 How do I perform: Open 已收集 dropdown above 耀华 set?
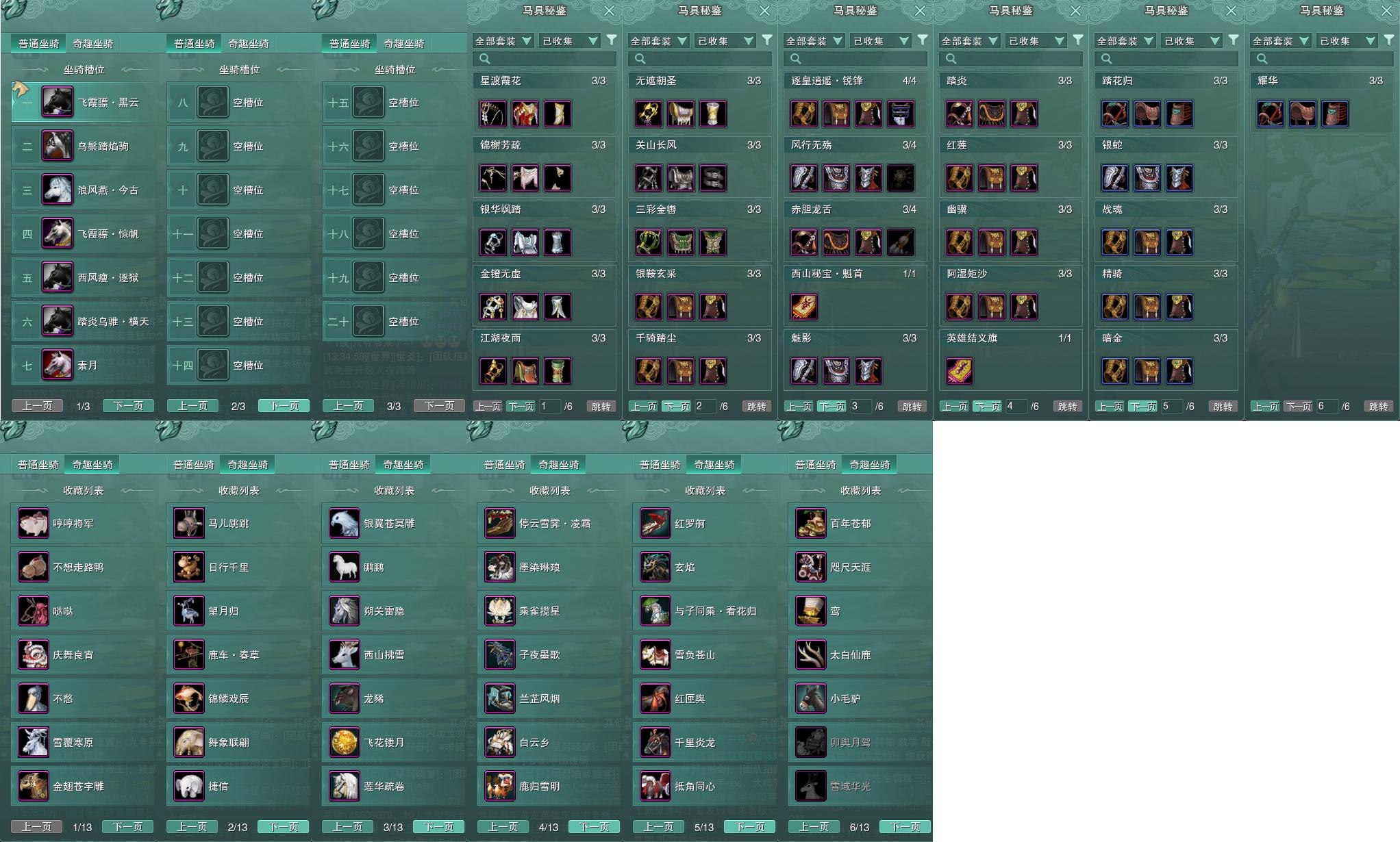pos(1347,41)
